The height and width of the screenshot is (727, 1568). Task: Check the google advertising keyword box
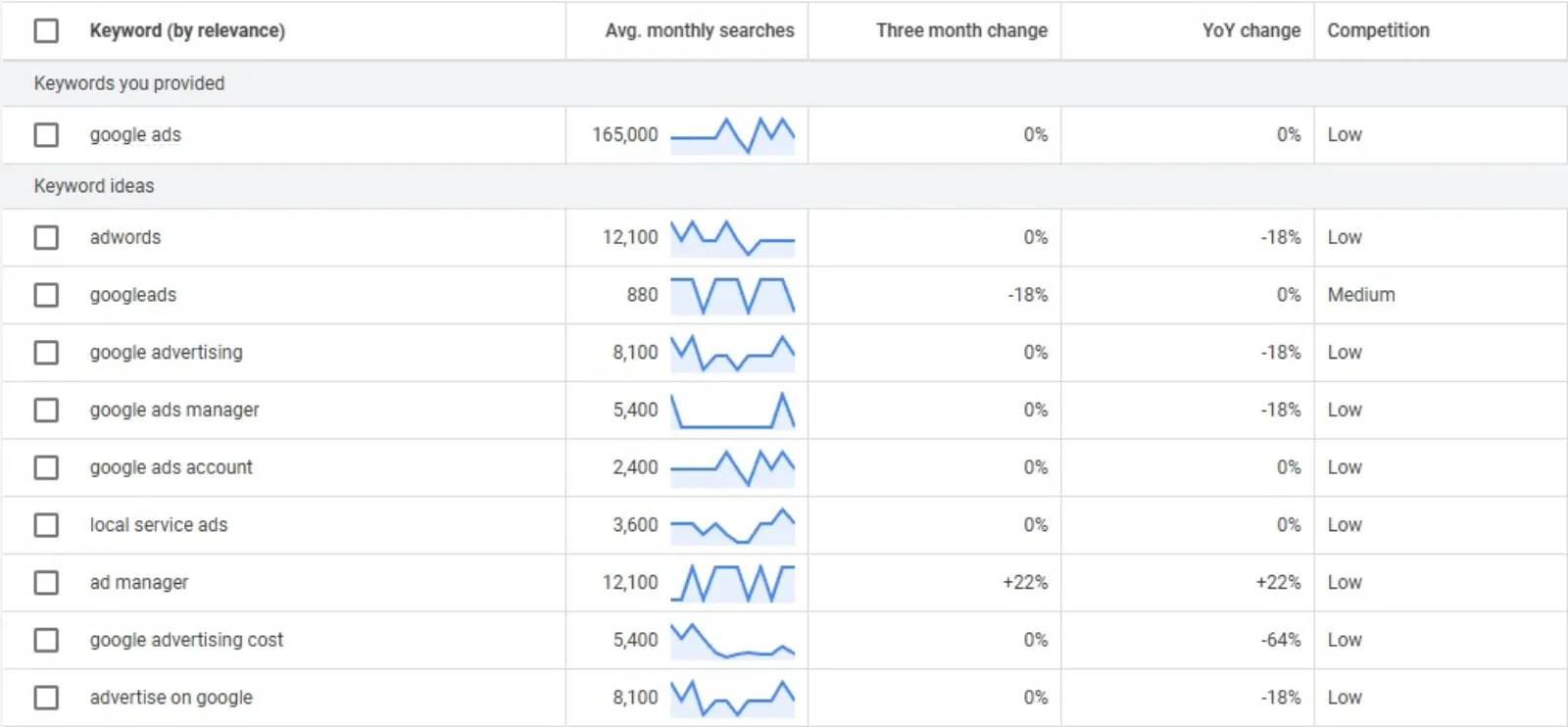46,353
